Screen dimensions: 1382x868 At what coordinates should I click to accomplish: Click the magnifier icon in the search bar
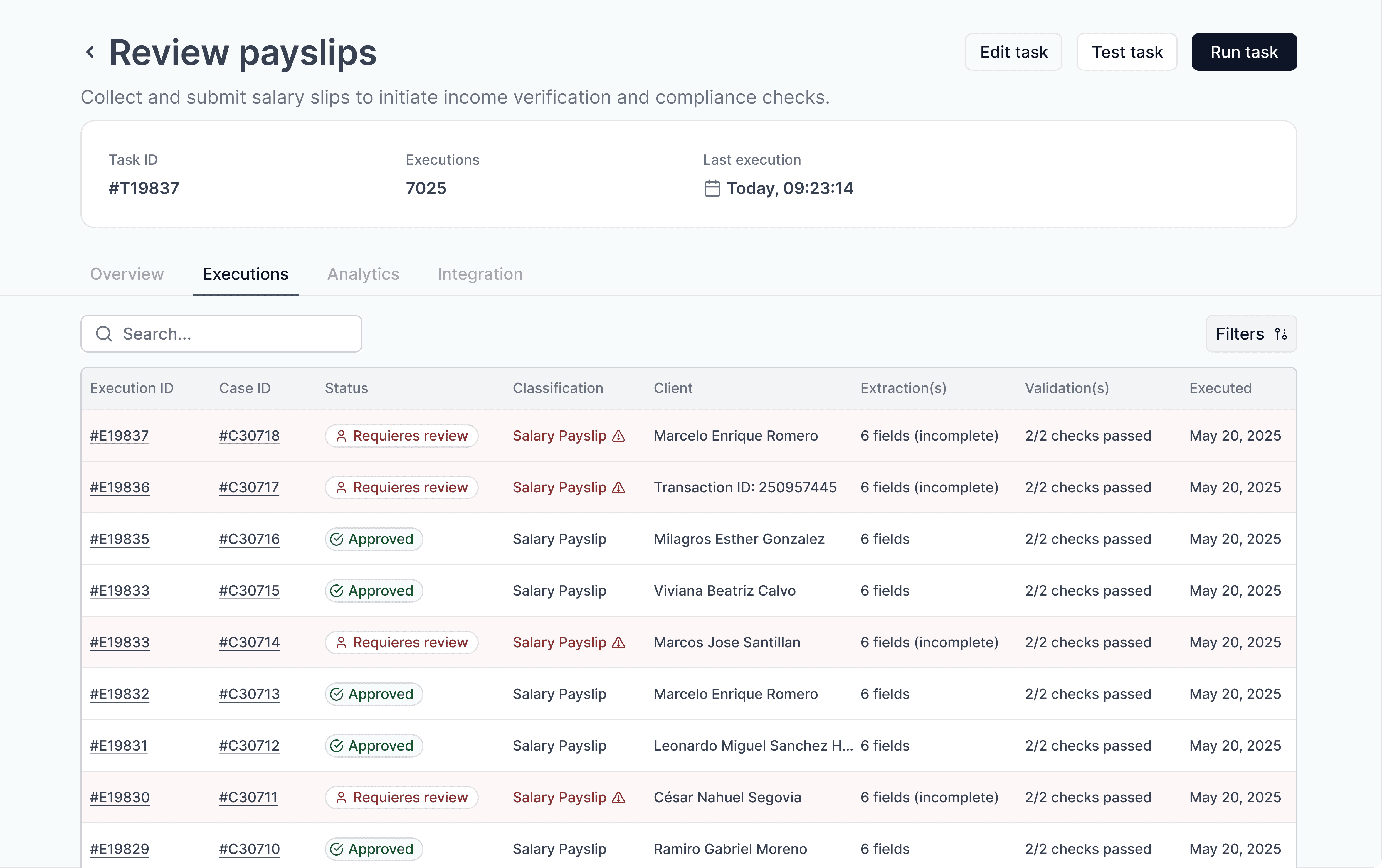point(104,333)
